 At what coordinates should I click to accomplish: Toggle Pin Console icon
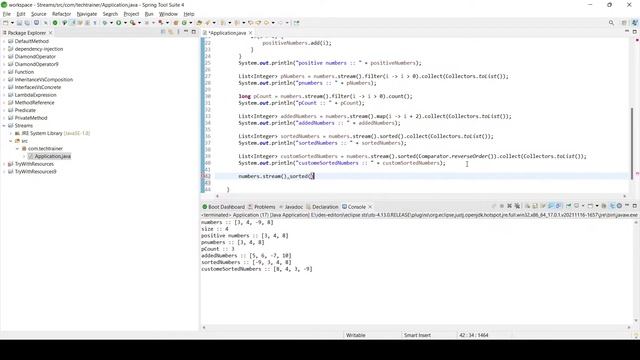(568, 206)
